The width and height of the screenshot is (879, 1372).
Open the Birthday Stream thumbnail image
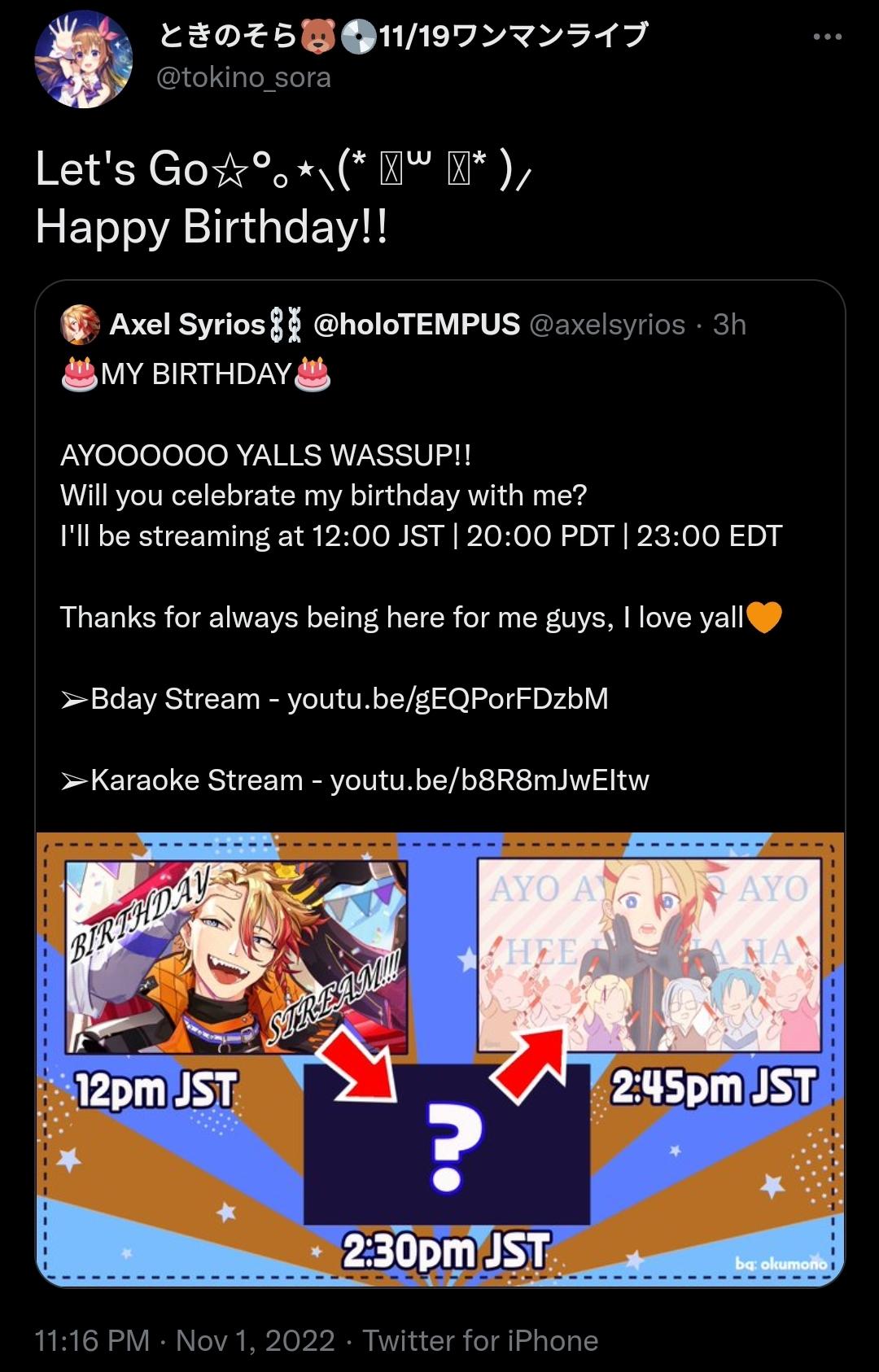coord(236,956)
